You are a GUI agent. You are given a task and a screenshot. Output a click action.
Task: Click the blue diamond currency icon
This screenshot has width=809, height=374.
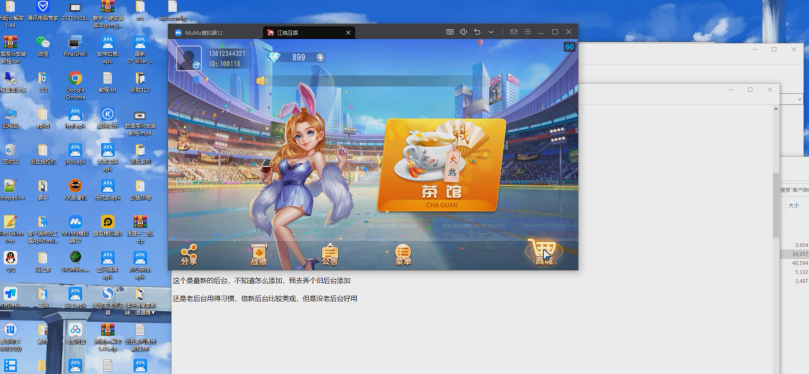coord(274,57)
